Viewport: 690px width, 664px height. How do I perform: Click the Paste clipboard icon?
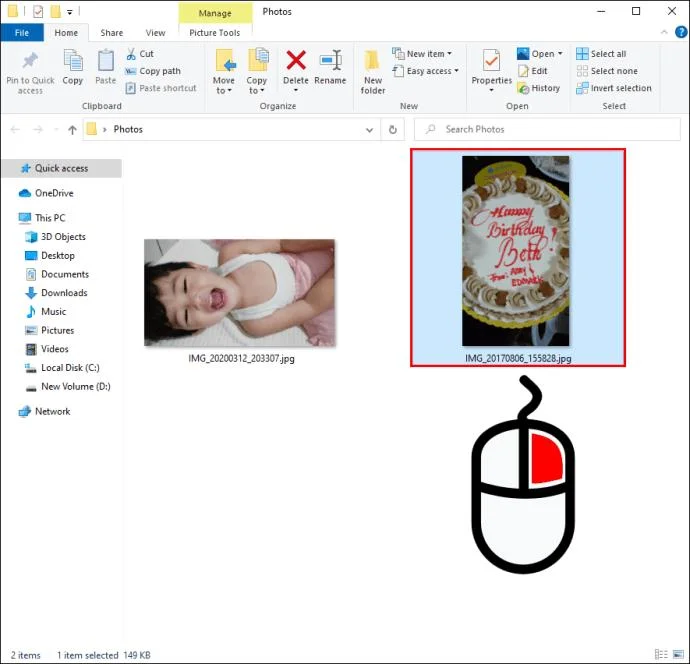pyautogui.click(x=106, y=61)
